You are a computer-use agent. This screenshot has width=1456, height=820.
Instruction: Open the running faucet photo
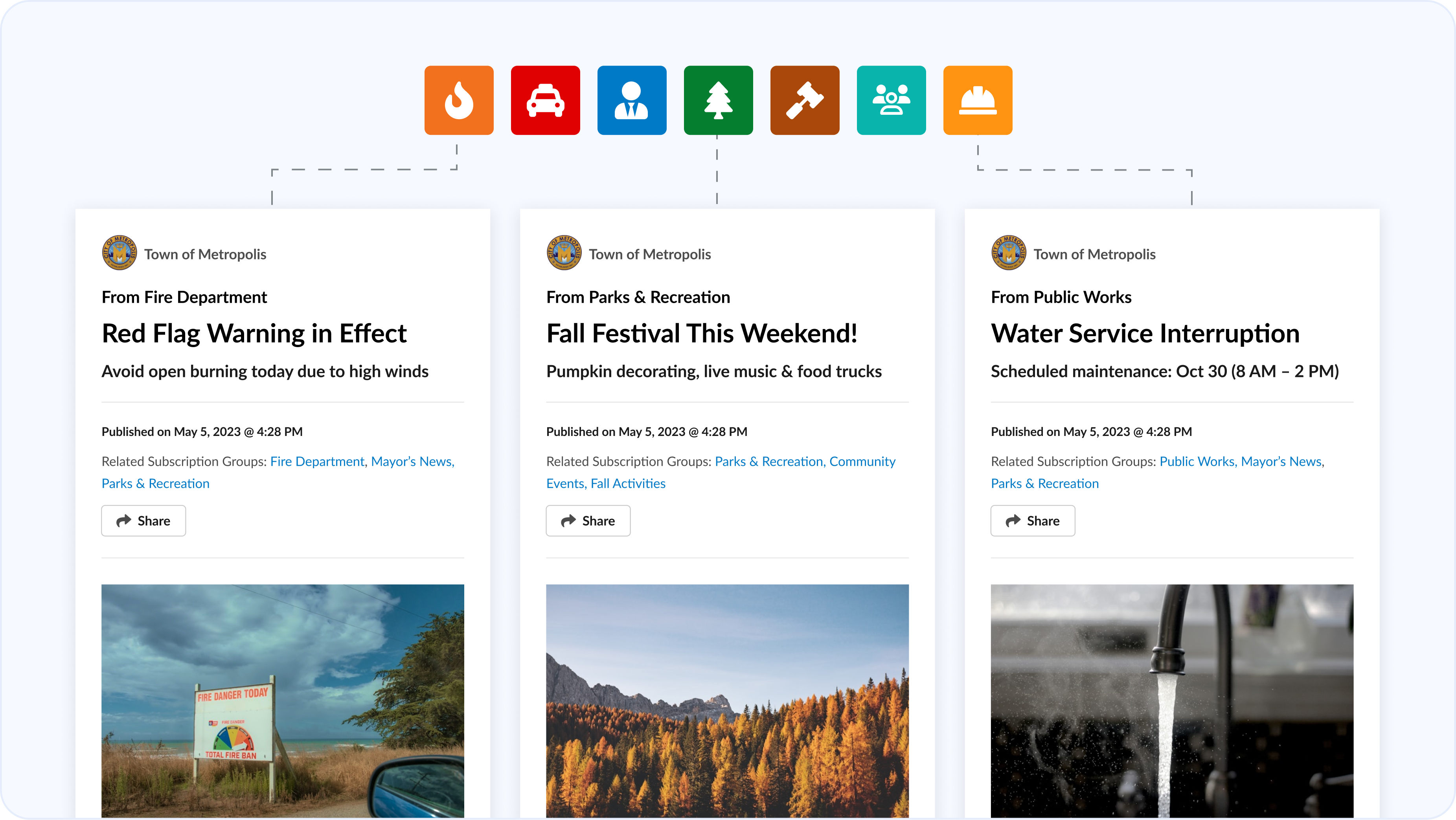coord(1172,701)
